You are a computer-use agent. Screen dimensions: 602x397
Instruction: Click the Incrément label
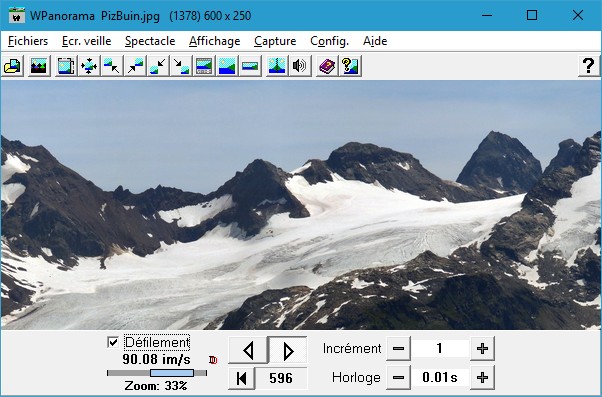[352, 349]
